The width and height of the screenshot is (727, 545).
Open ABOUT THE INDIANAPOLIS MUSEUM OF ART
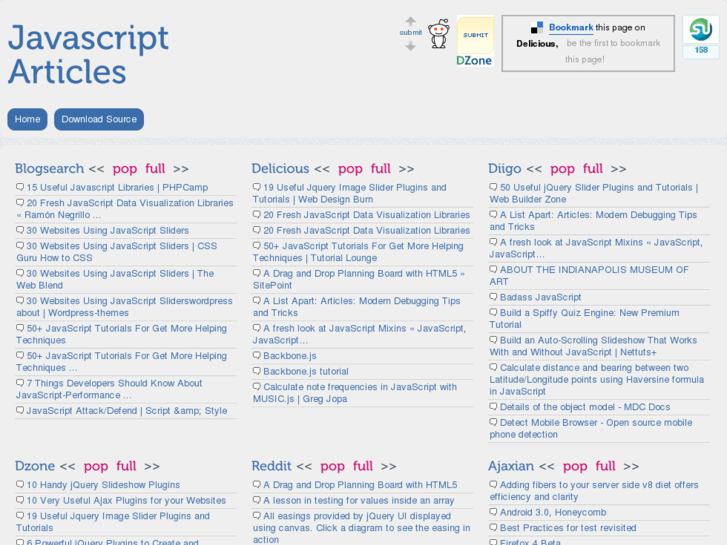coord(589,276)
